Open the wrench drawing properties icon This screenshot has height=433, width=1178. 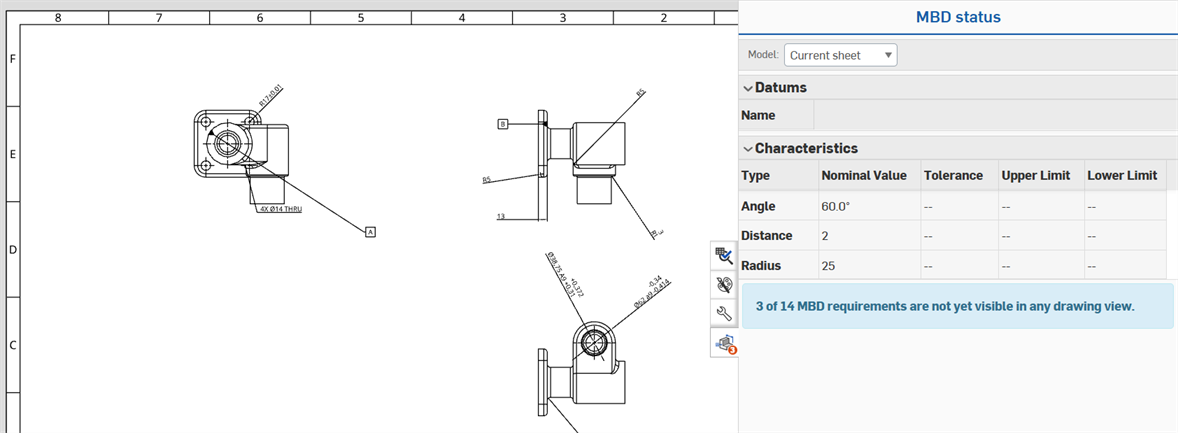coord(724,313)
